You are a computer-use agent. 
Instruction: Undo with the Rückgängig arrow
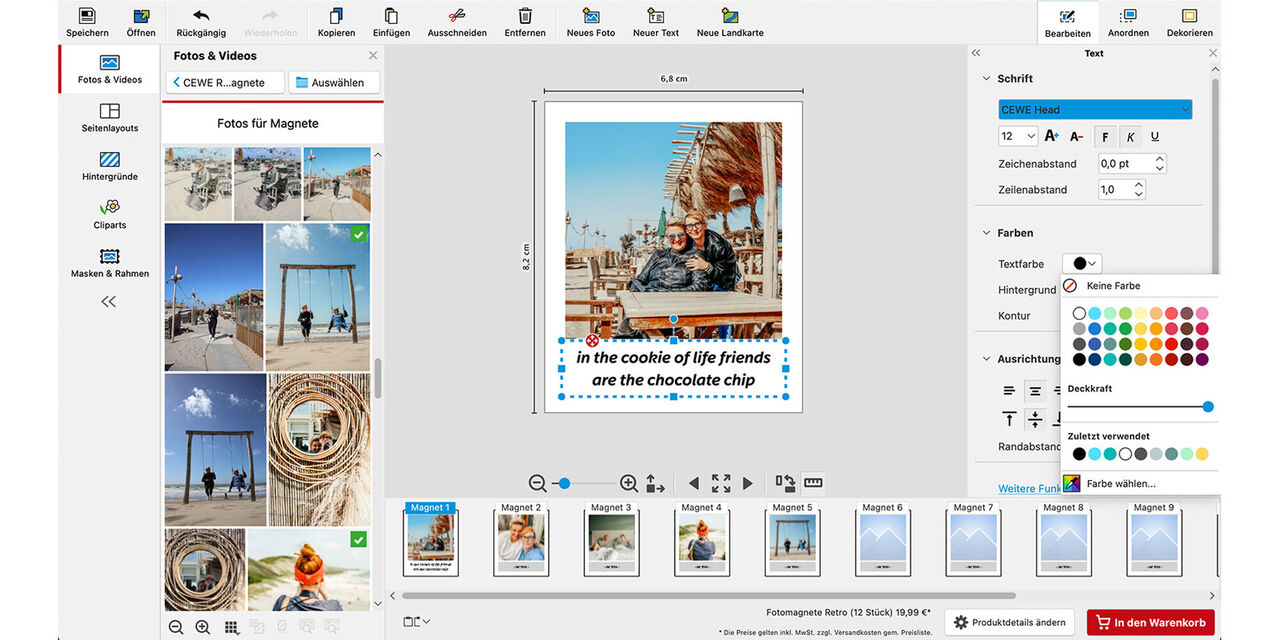[x=200, y=16]
